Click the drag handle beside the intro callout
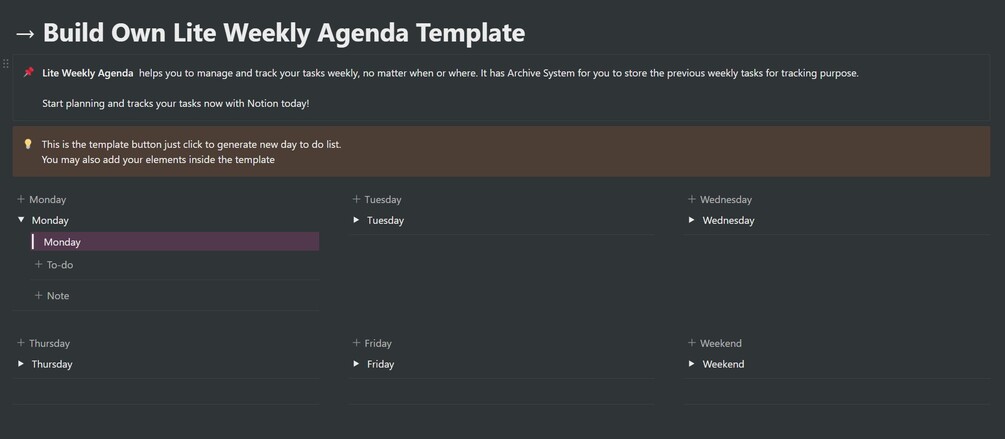Screen dimensions: 1005x439 tap(6, 64)
